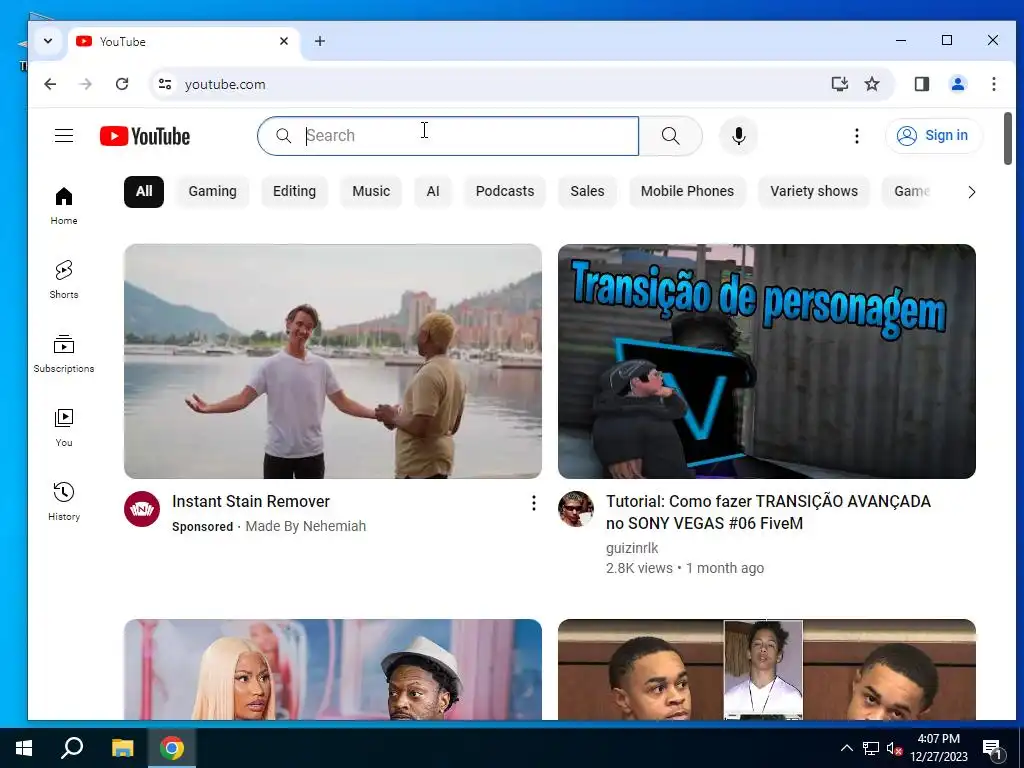The width and height of the screenshot is (1024, 768).
Task: Open YouTube settings three-dot menu
Action: tap(857, 136)
